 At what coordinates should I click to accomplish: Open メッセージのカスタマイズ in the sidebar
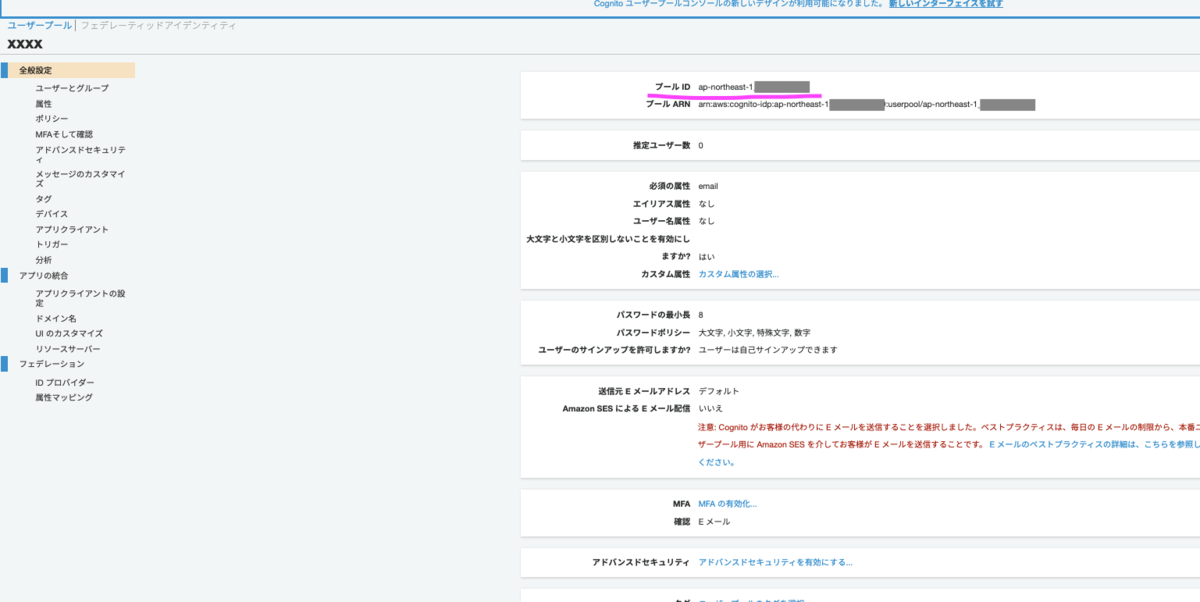point(81,179)
